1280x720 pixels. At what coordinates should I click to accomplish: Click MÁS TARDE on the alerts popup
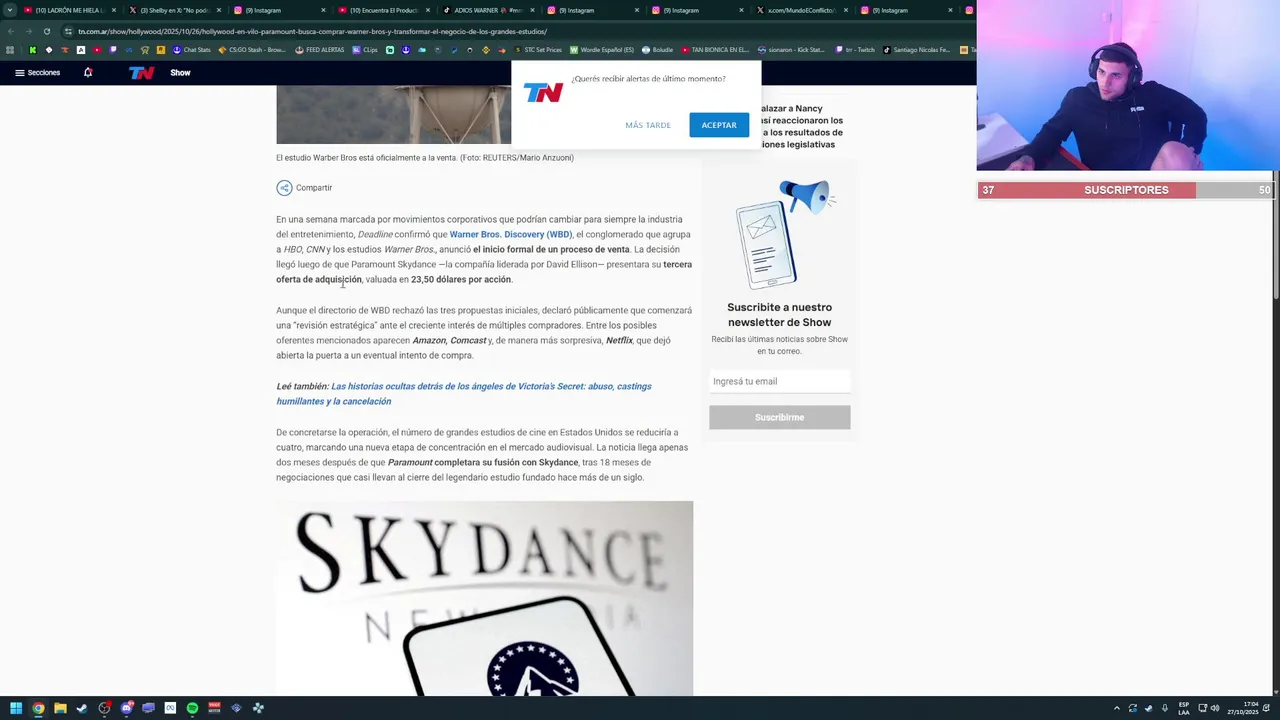coord(648,125)
